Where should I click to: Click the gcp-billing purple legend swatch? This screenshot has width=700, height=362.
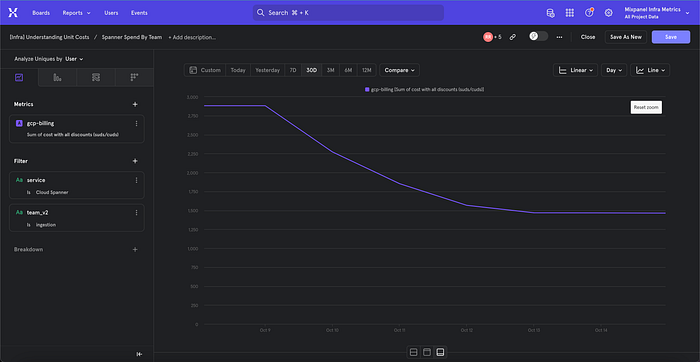click(x=367, y=90)
